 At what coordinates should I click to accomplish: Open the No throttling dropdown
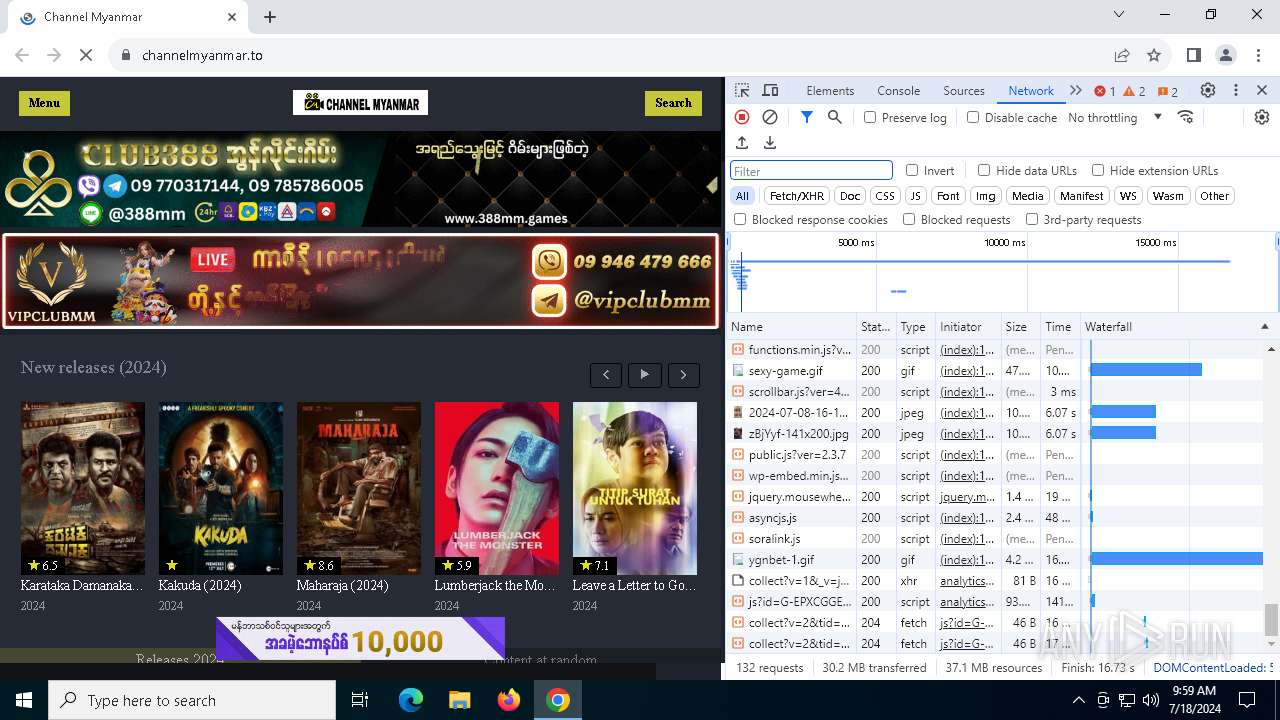coord(1114,117)
